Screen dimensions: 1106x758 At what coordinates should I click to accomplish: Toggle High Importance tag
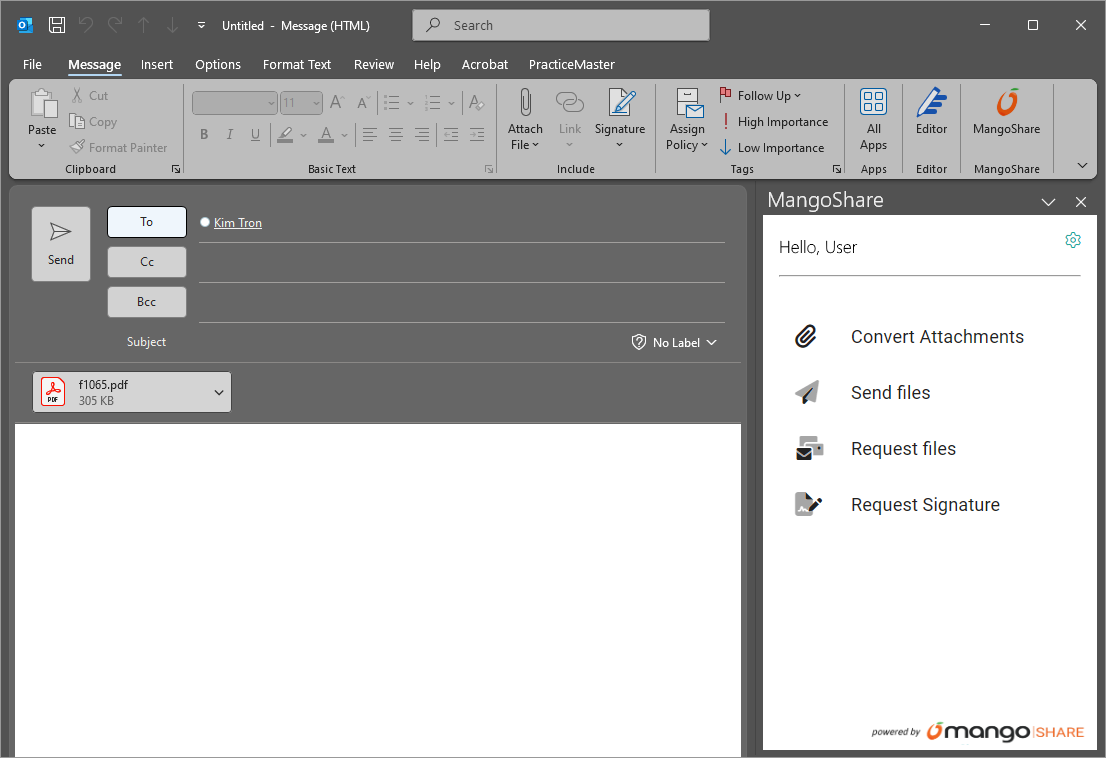click(x=773, y=122)
